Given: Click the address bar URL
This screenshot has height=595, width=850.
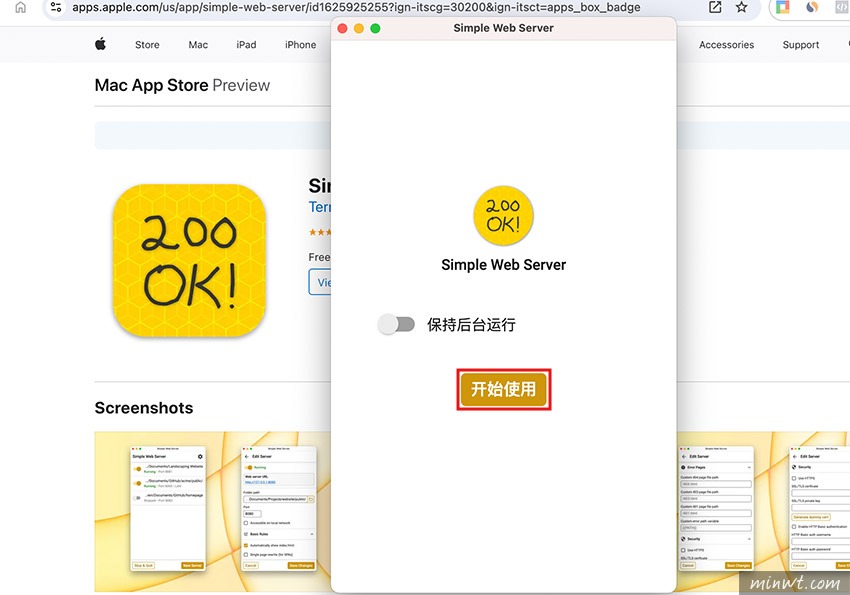Looking at the screenshot, I should point(356,8).
